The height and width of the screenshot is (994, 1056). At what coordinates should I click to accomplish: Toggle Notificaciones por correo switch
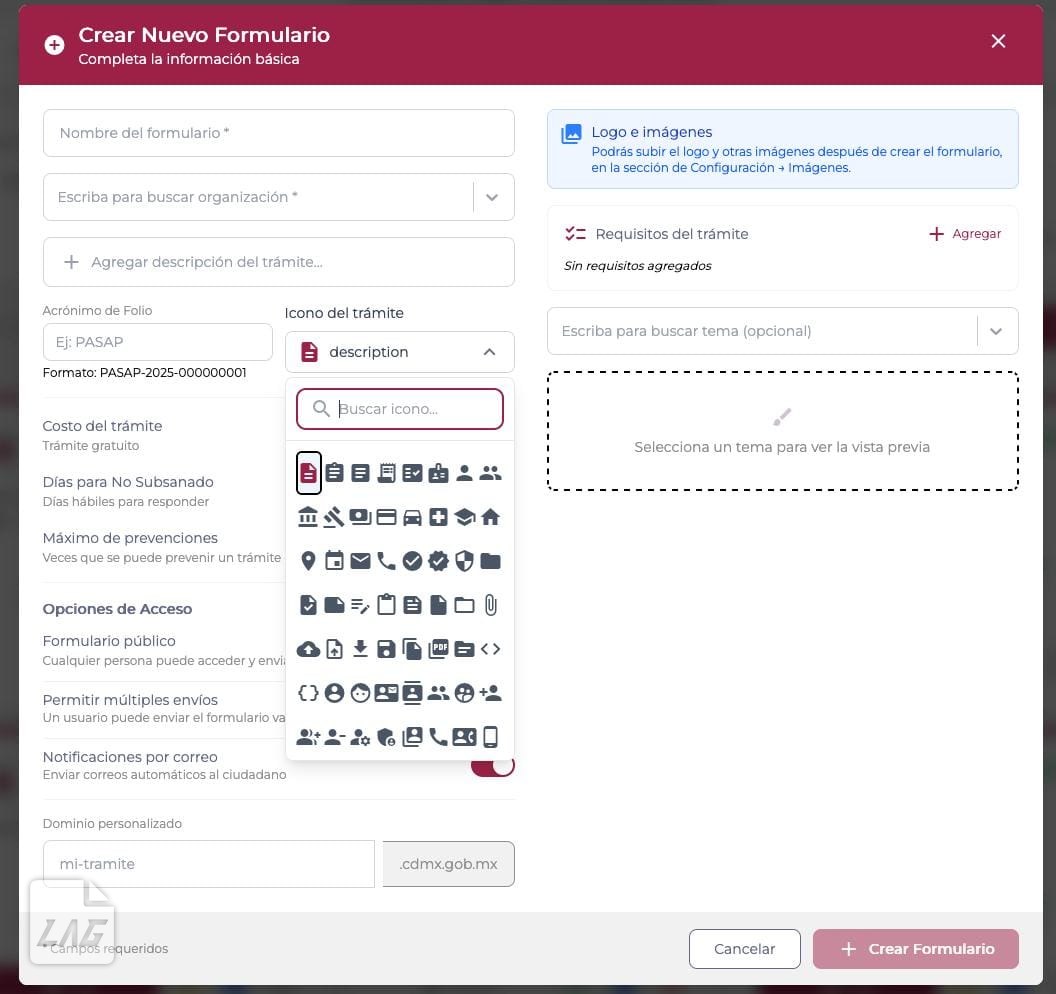tap(492, 766)
